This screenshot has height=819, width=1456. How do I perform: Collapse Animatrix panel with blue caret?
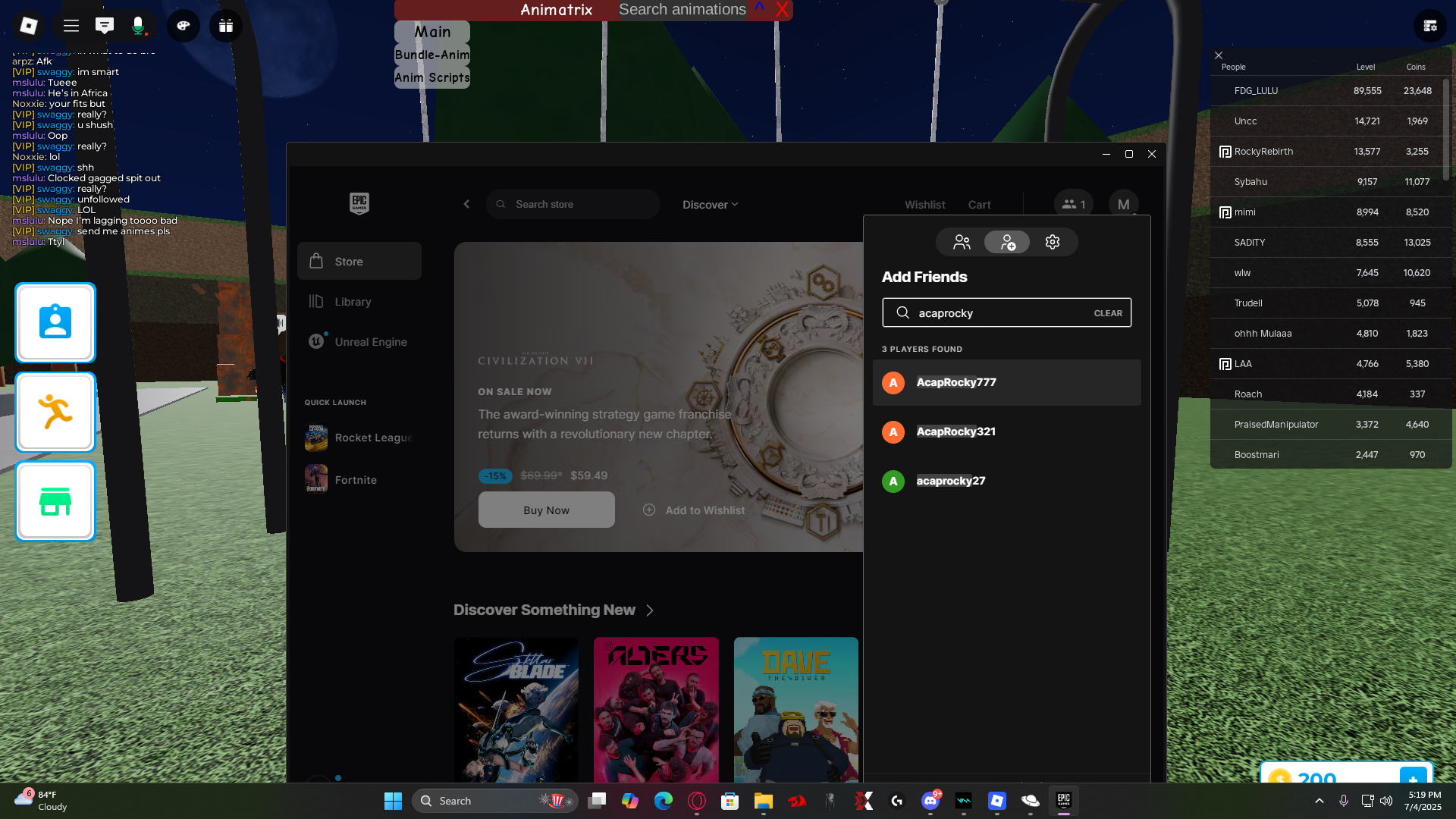[x=760, y=8]
